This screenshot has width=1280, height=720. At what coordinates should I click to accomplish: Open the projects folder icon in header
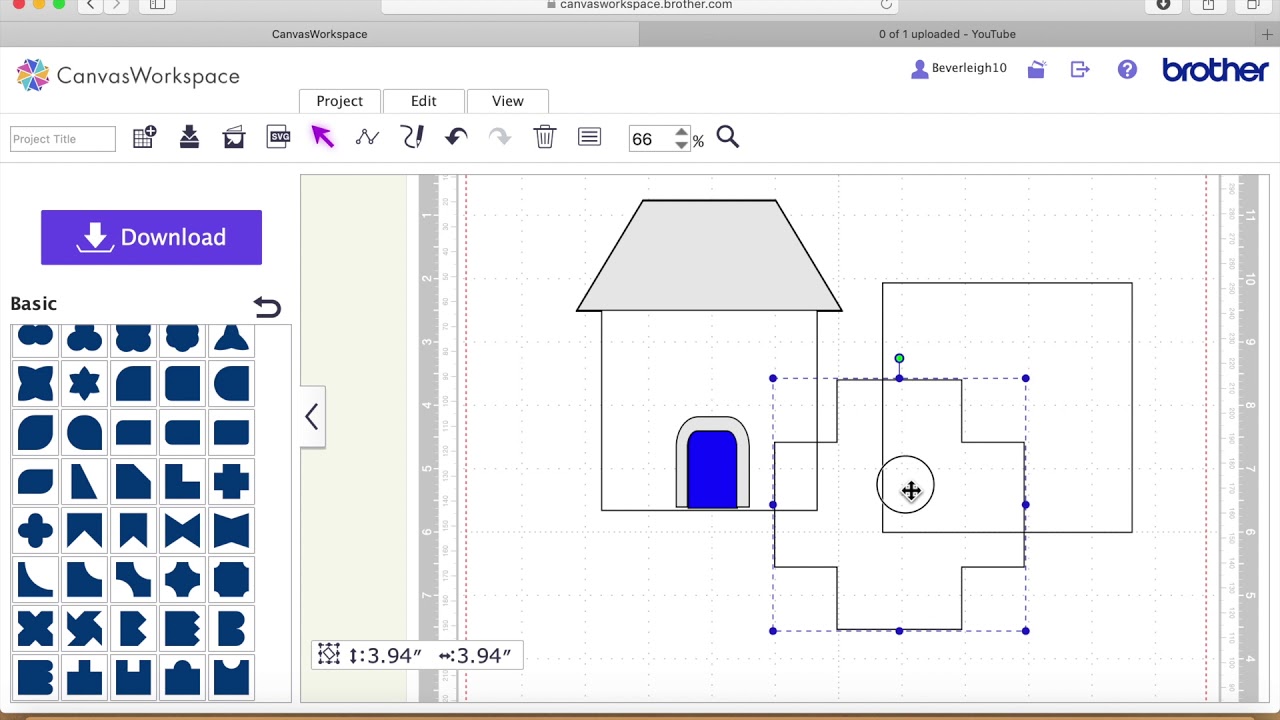1036,69
